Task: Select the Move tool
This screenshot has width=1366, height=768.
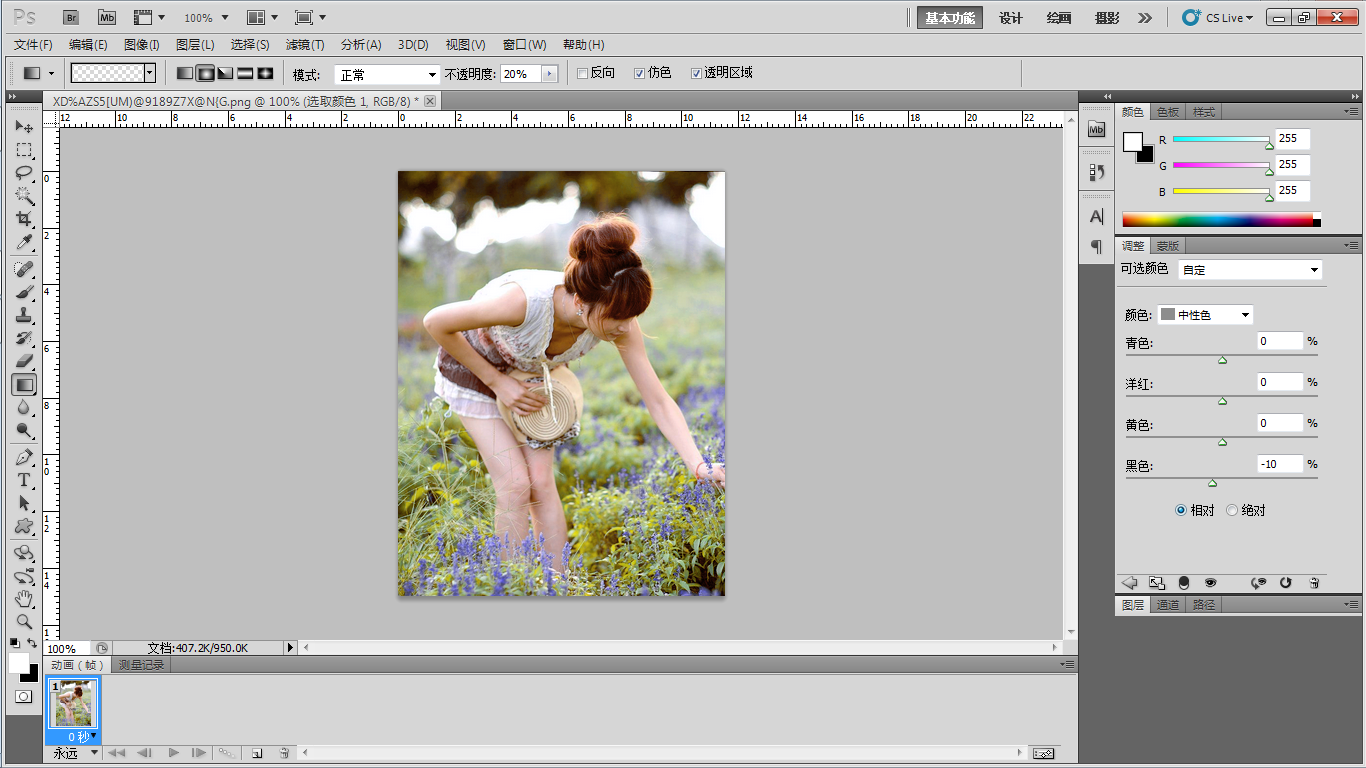Action: pos(24,127)
